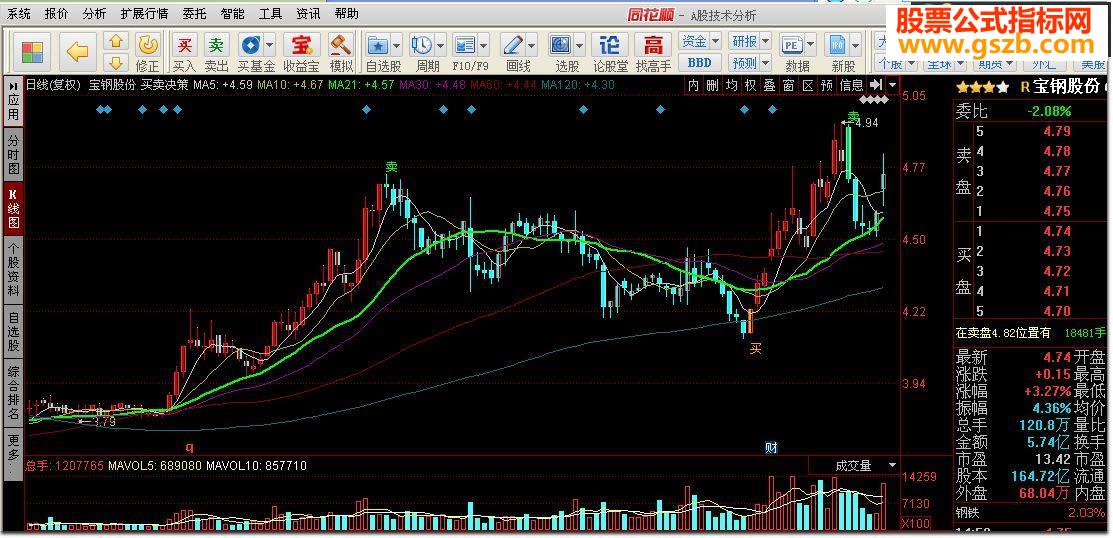
Task: Click the 预测 forecast button
Action: 745,62
